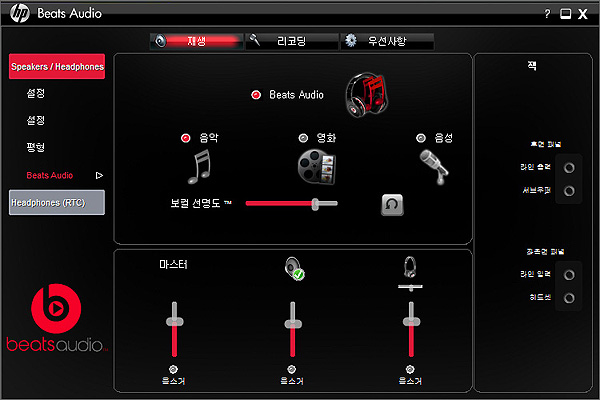Select the Speakers / Headphones device
Image resolution: width=600 pixels, height=400 pixels.
tap(57, 67)
